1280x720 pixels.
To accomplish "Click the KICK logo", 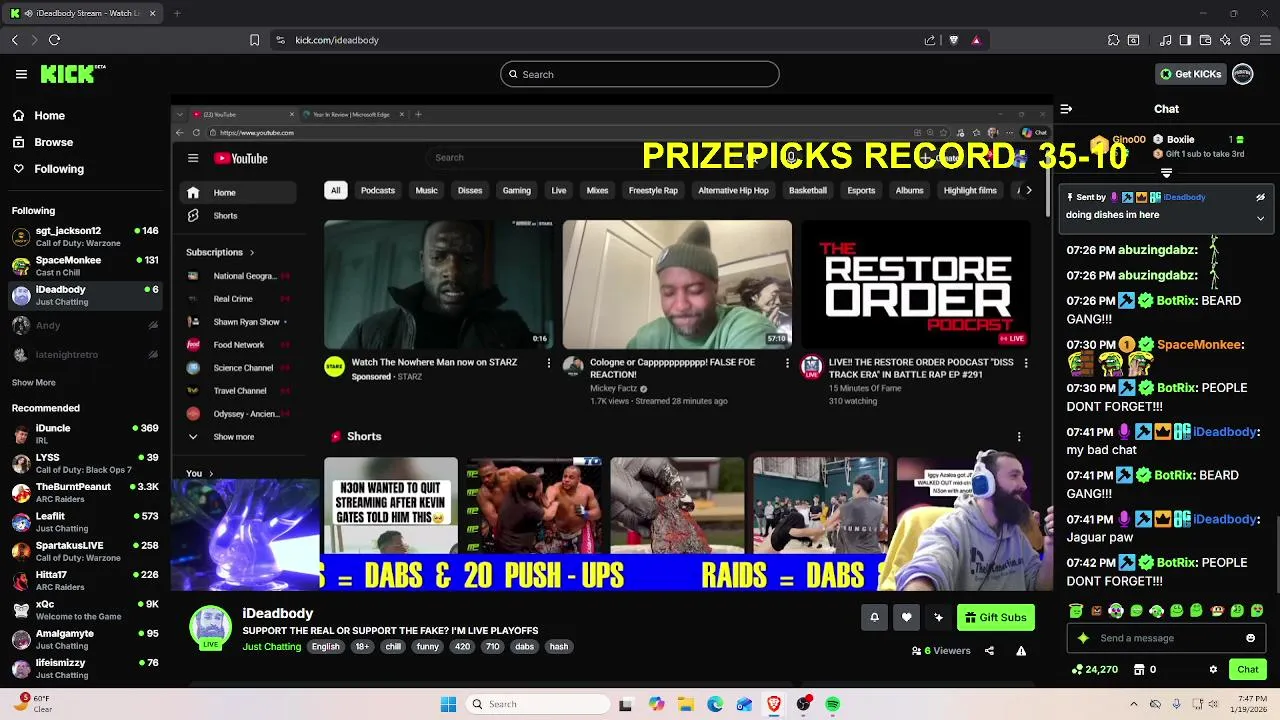I will point(72,74).
